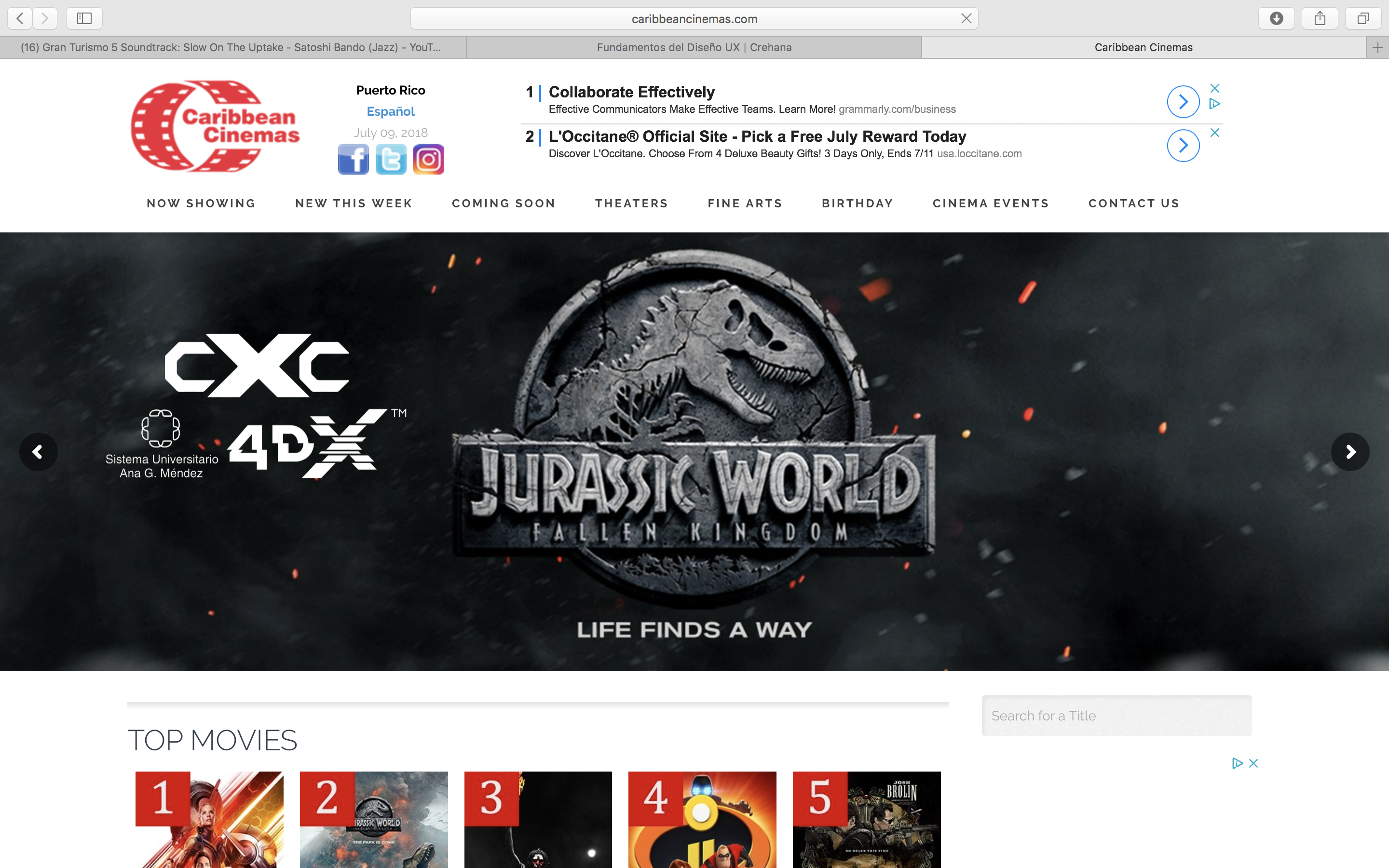Click the grammarly.com/business ad link

(x=897, y=109)
